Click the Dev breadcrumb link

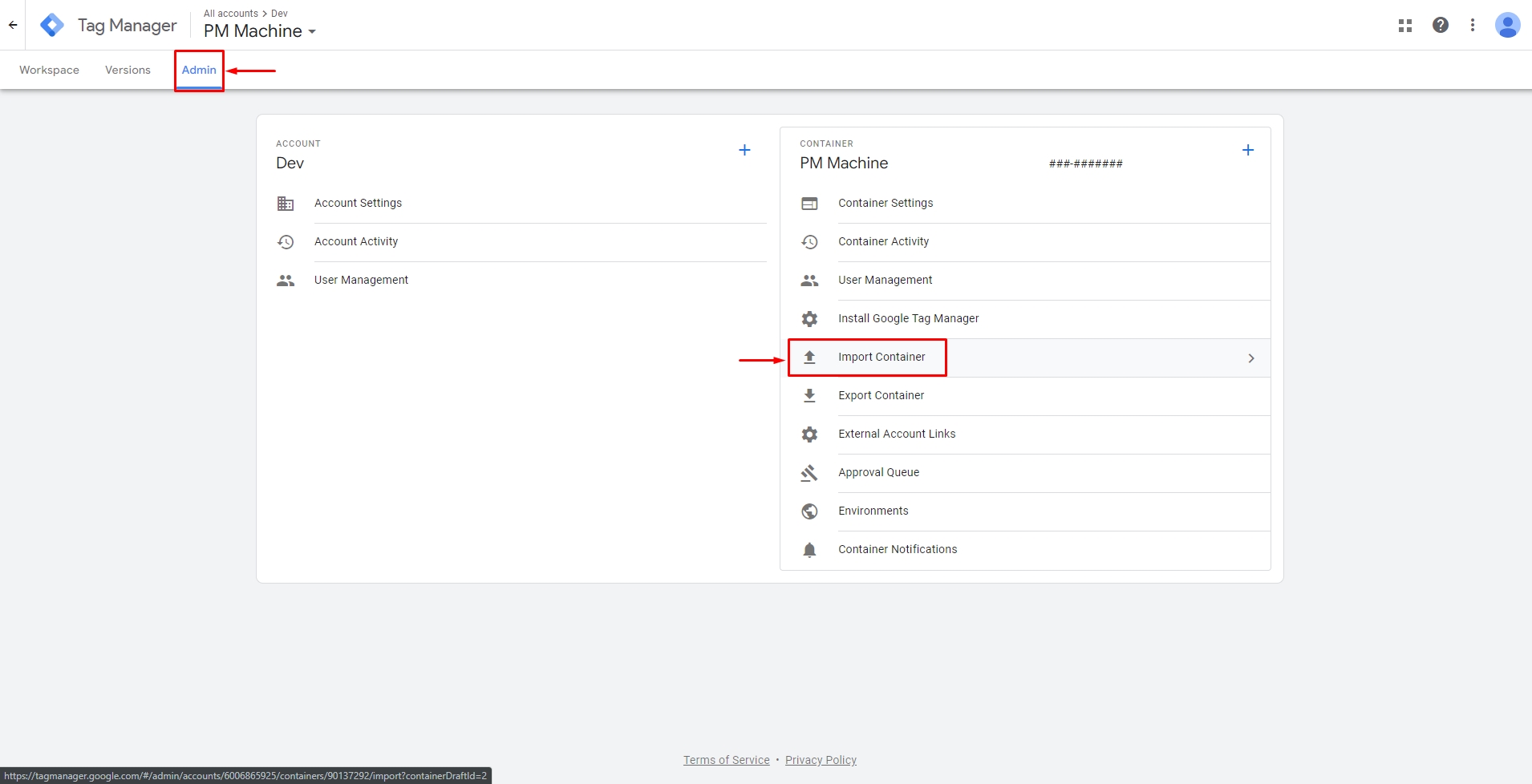279,14
